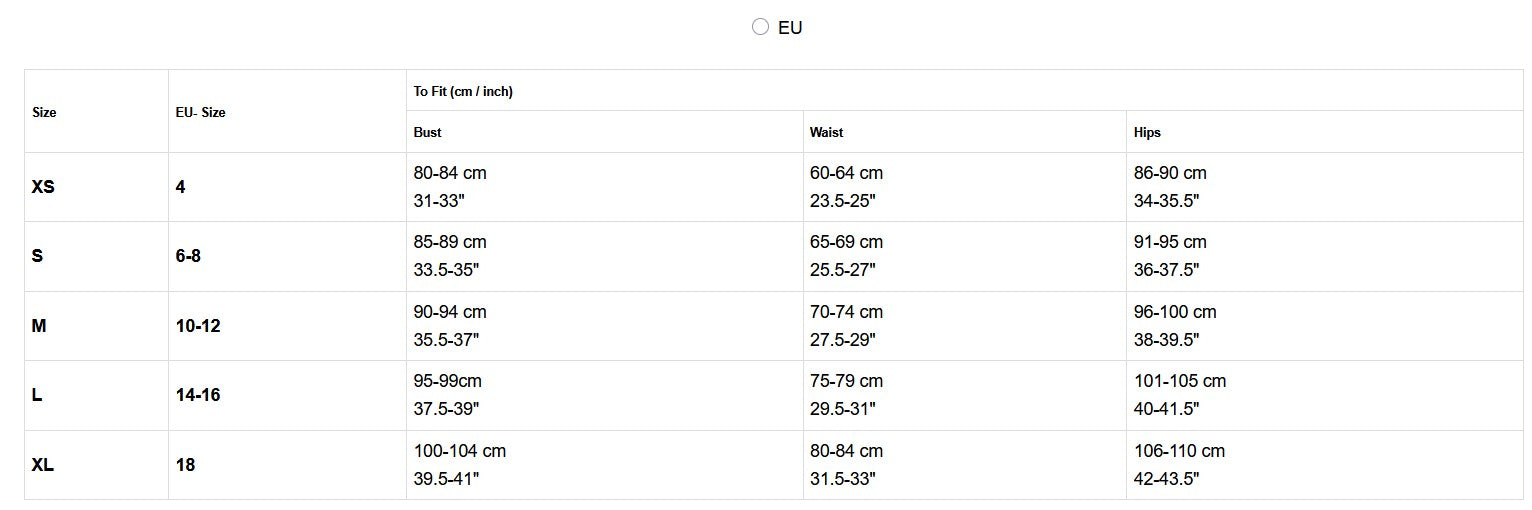Select the L size row label

click(37, 395)
